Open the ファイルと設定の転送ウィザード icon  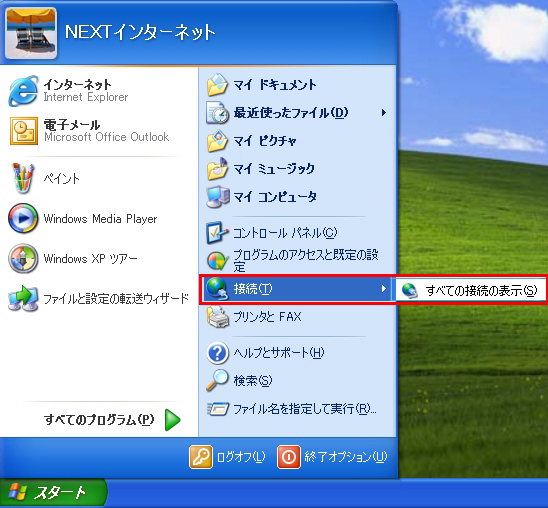pos(23,298)
